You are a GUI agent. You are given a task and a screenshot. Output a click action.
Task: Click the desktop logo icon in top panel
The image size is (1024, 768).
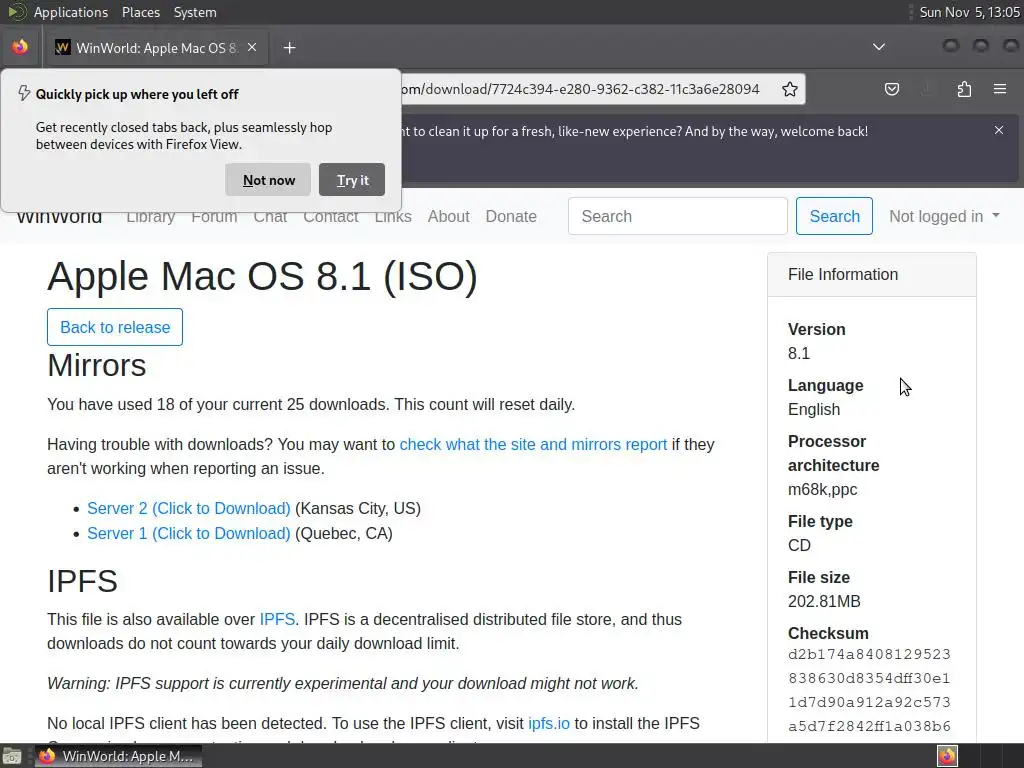coord(17,12)
